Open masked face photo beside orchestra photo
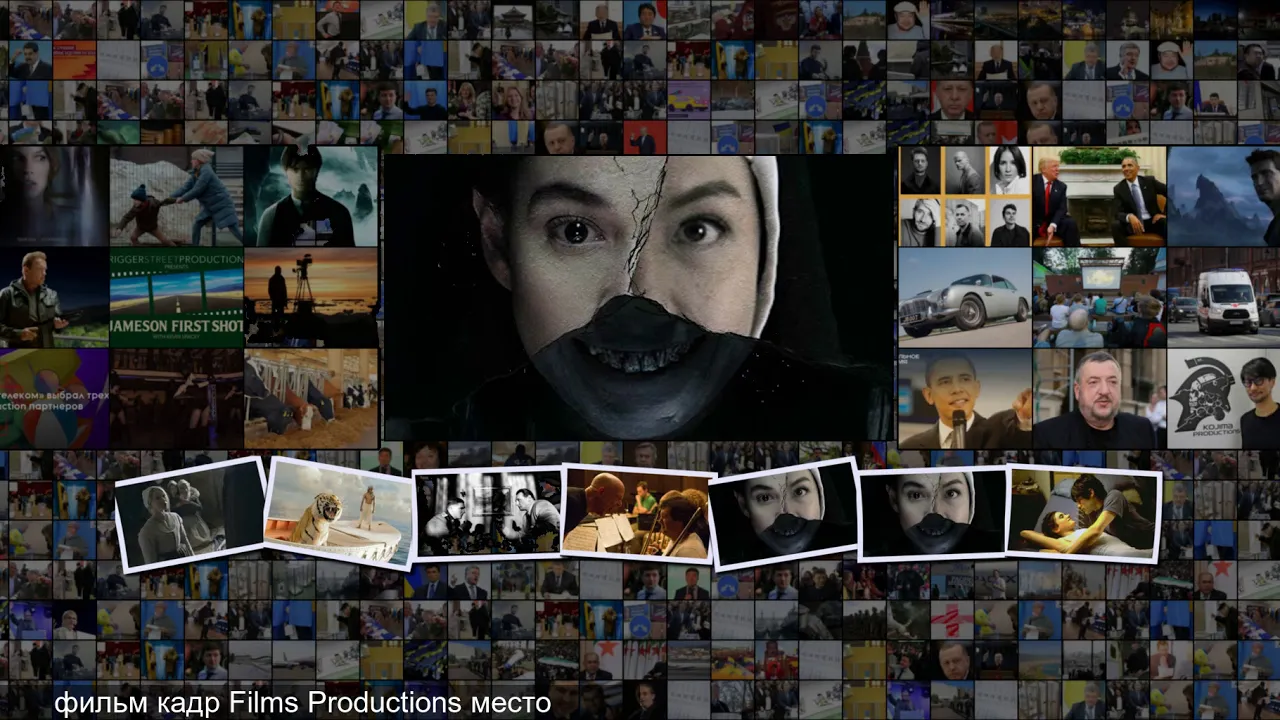The height and width of the screenshot is (720, 1280). pos(785,514)
